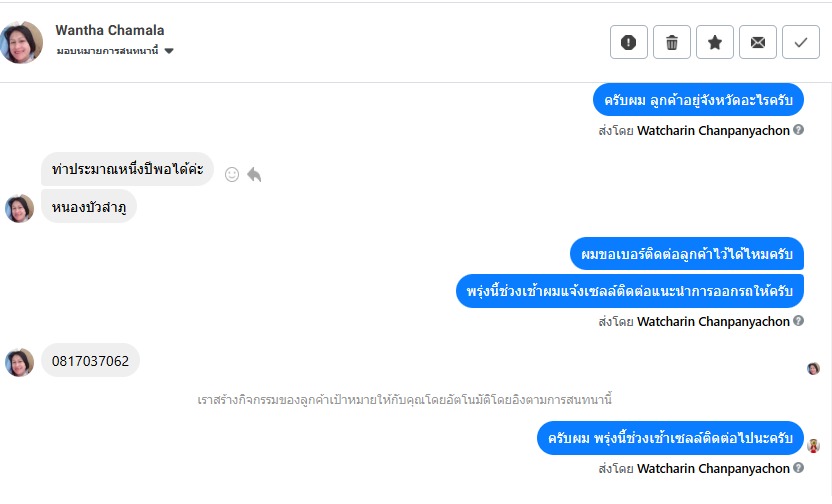Click the ผมขอเบอร์ติดต่อลูกค้า sent message bubble

tap(687, 255)
